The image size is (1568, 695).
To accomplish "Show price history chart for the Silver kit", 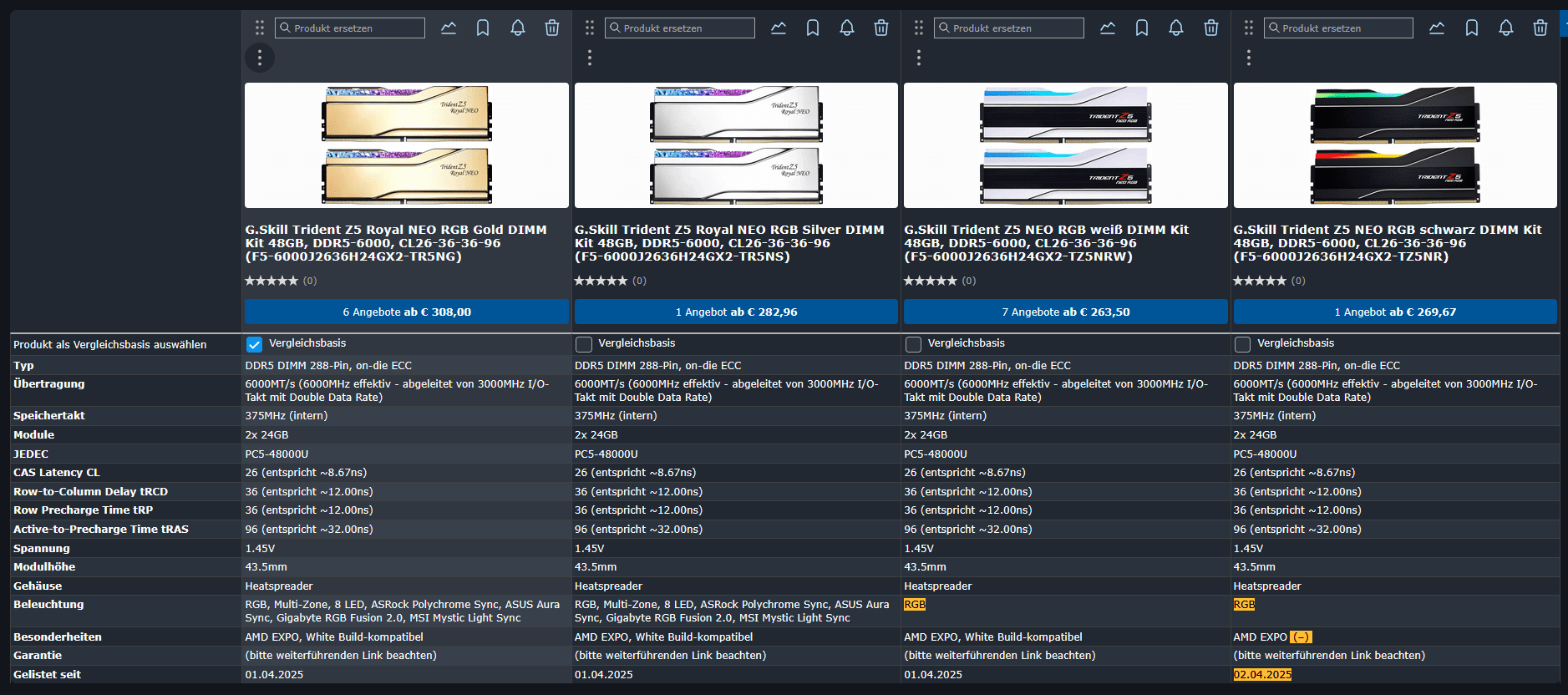I will [779, 28].
